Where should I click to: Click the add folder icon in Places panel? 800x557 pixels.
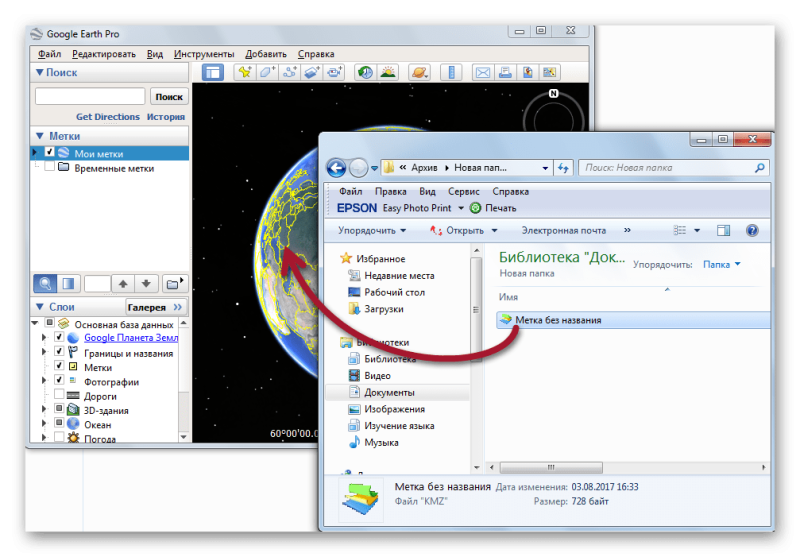point(174,284)
